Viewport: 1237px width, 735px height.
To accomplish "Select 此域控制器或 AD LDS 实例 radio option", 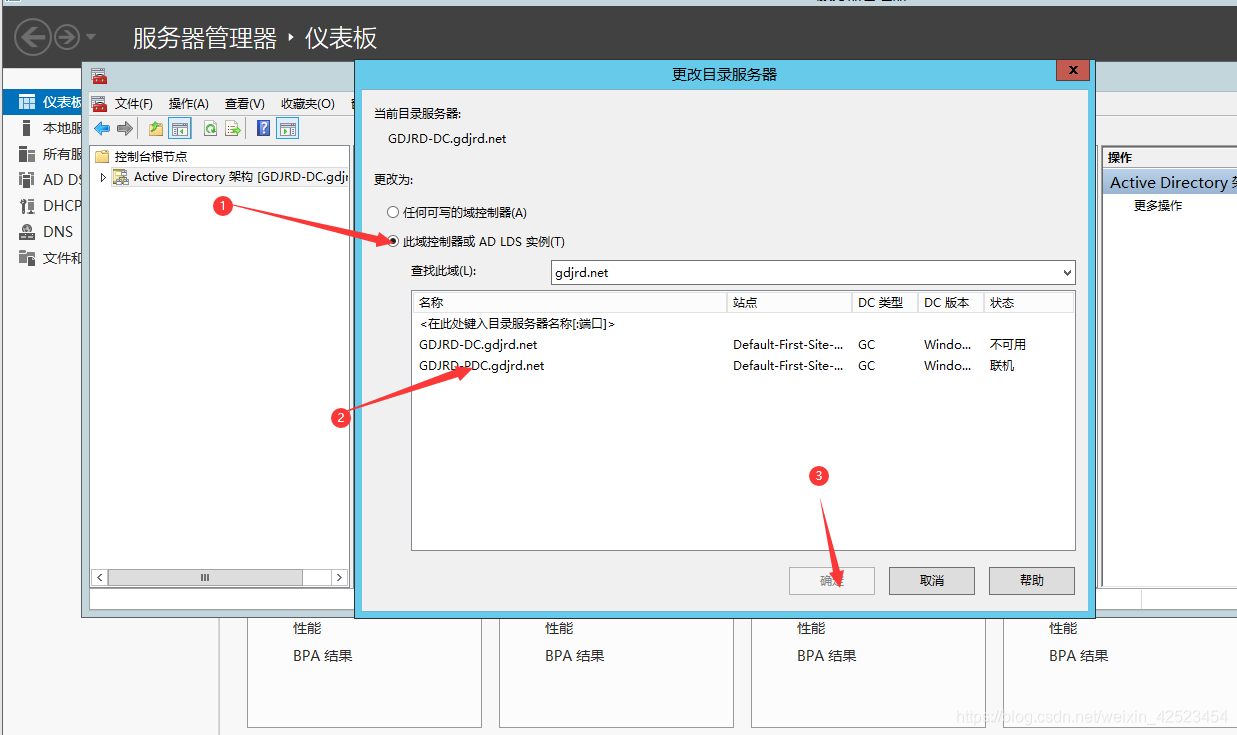I will click(476, 241).
